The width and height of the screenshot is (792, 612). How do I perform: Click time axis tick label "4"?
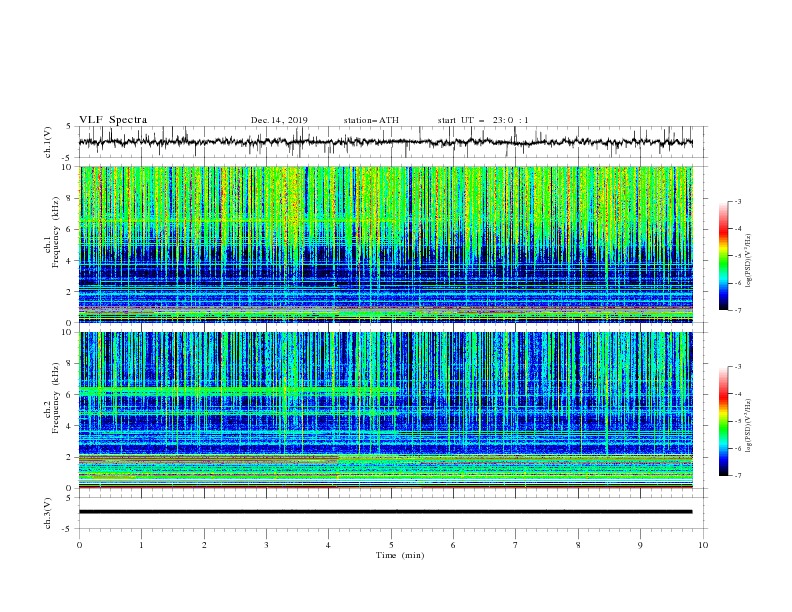tap(328, 545)
